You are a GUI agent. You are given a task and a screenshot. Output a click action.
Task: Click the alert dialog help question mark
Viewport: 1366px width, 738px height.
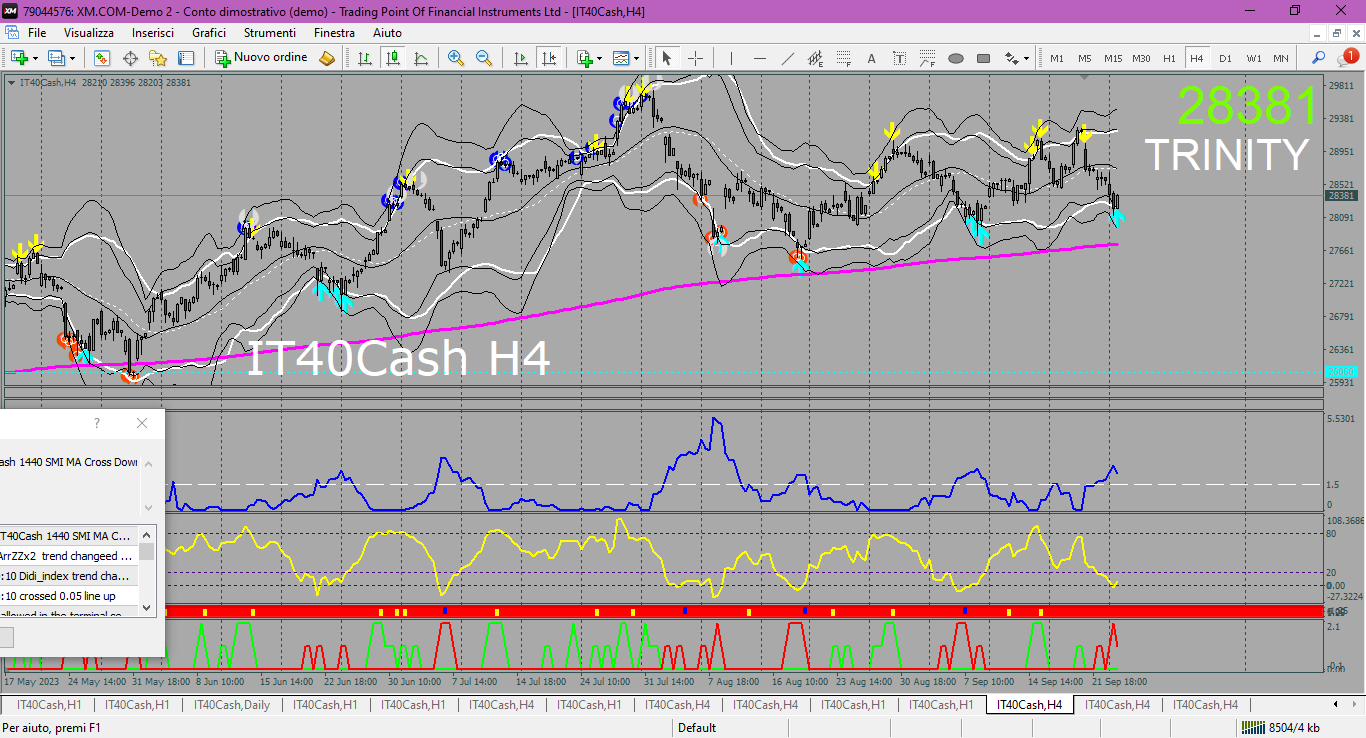click(x=97, y=423)
